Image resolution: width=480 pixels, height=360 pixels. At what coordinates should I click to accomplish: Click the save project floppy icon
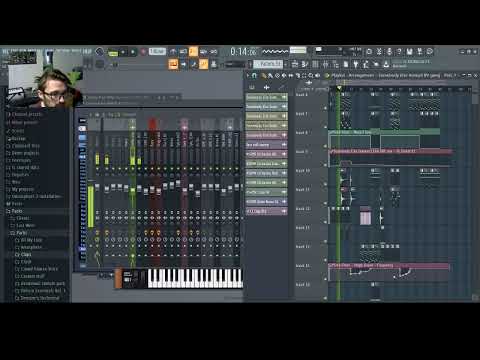point(409,51)
